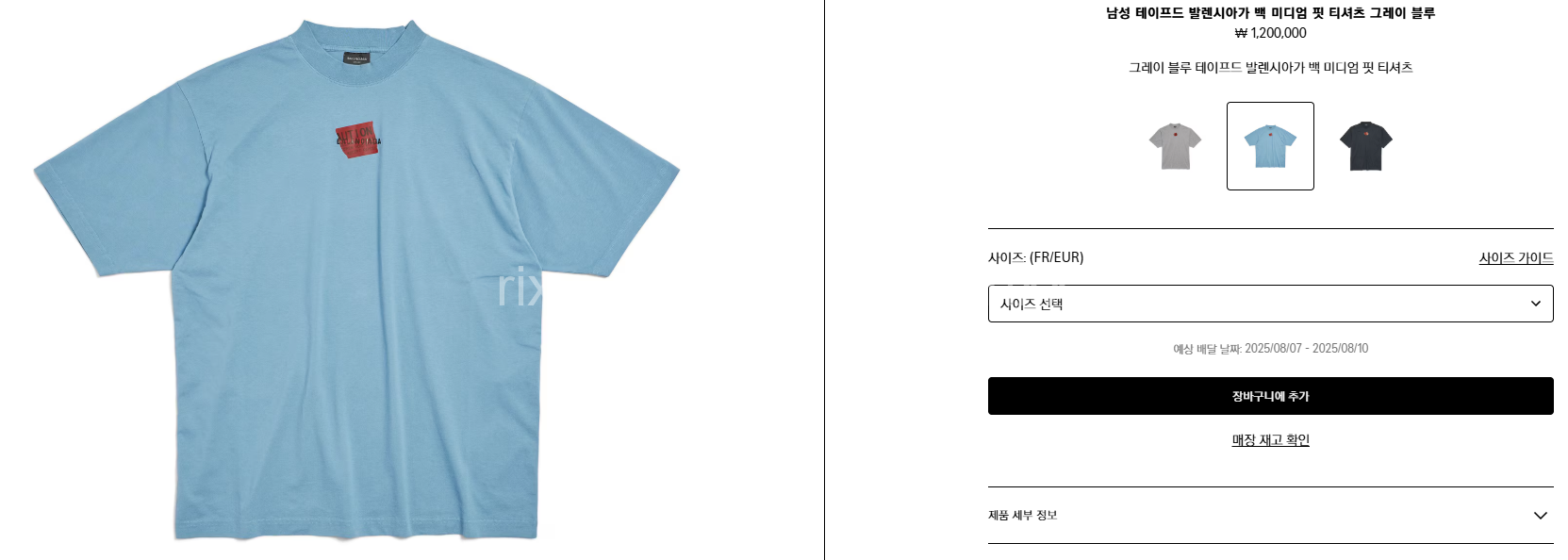
Task: Open the 시이즈 선택 size dropdown
Action: pos(1270,304)
